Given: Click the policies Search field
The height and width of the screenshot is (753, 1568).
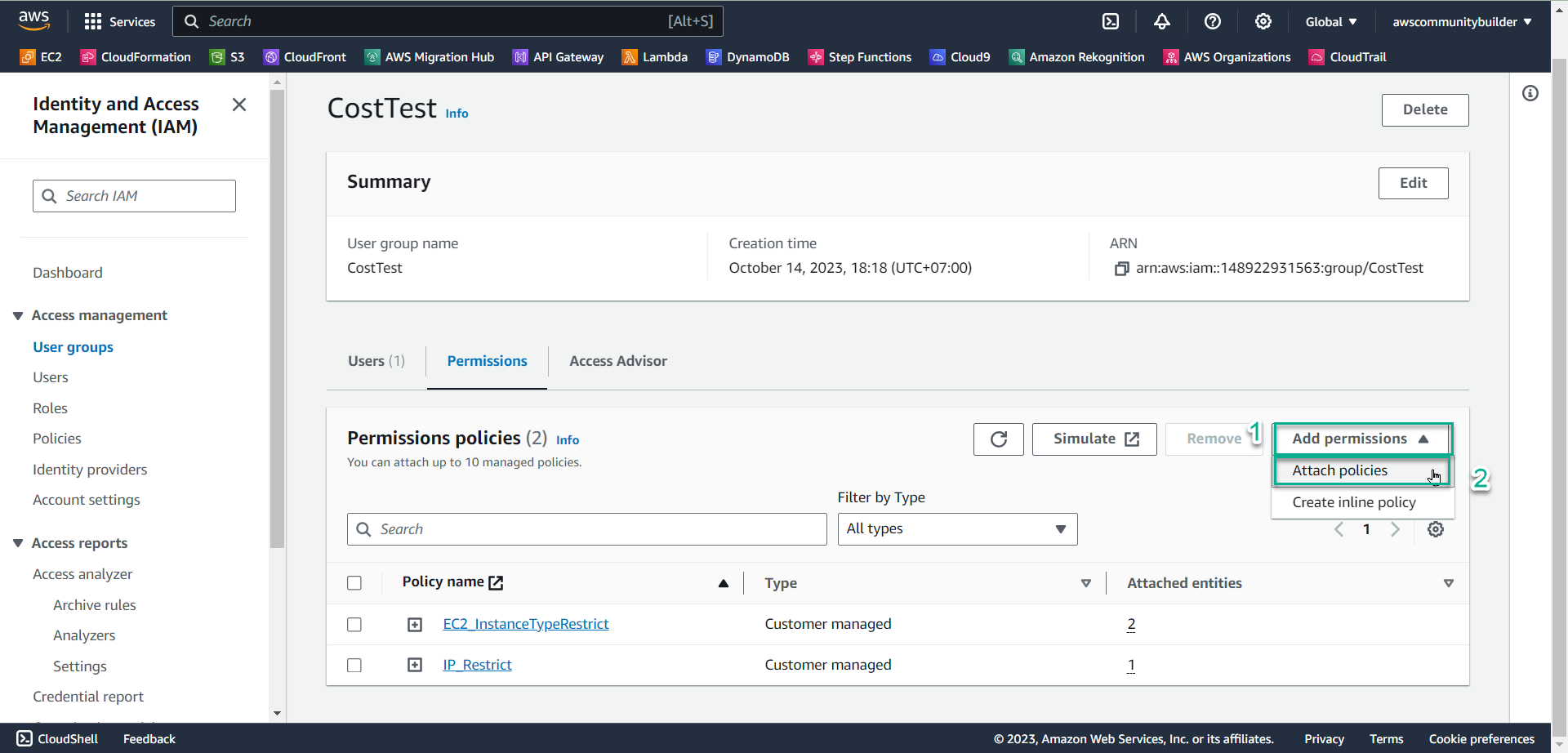Looking at the screenshot, I should [586, 529].
